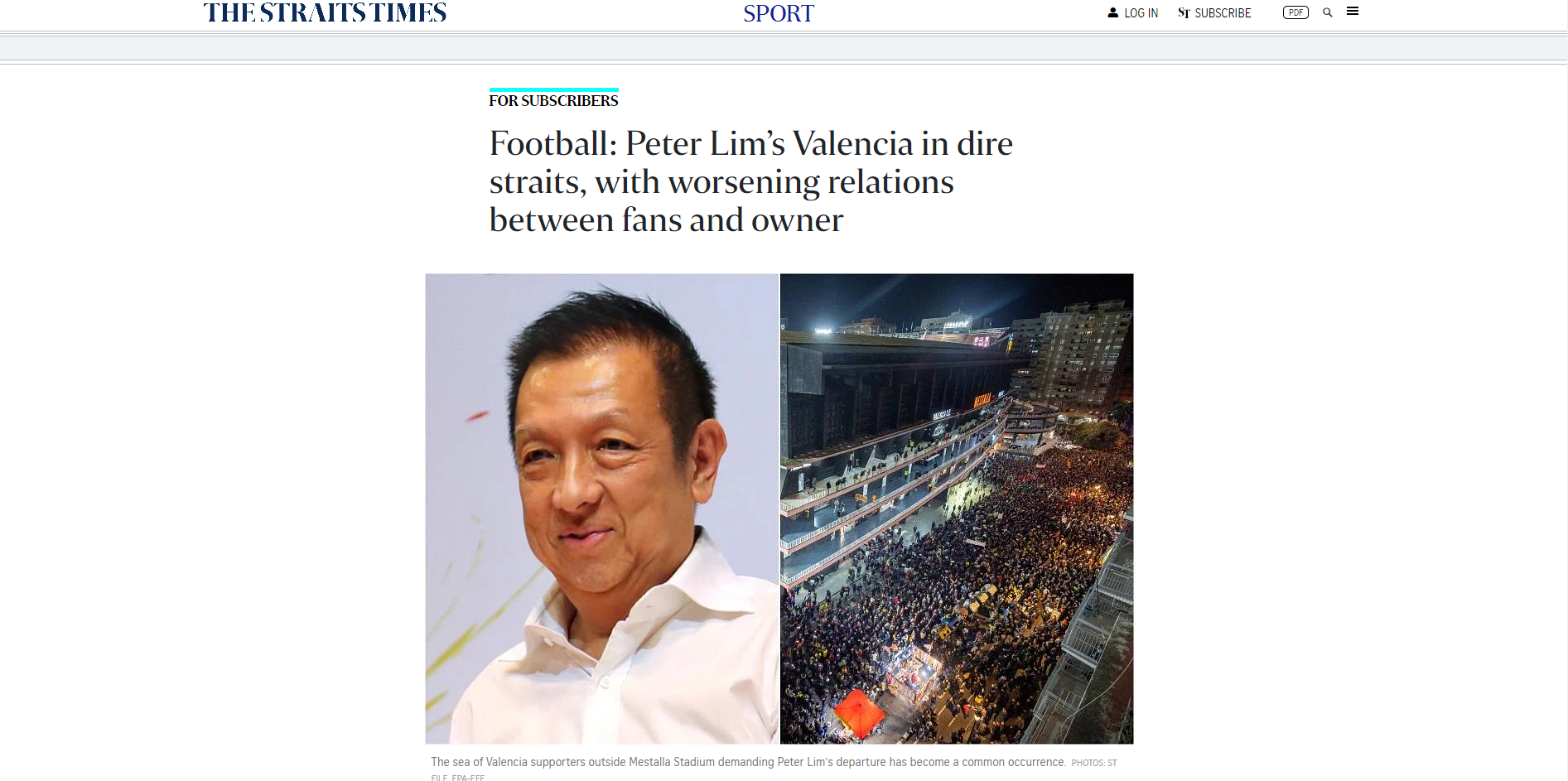Open the PDF edition icon
The image size is (1568, 781).
click(1295, 12)
